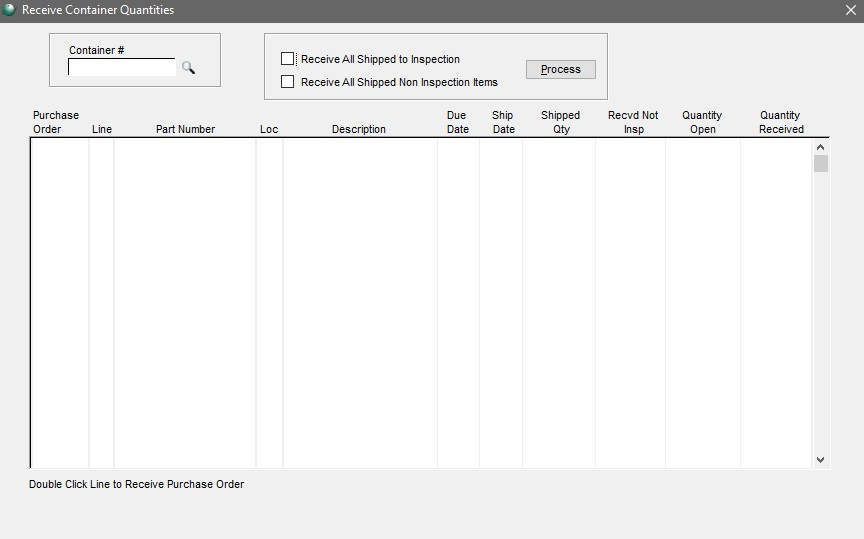Viewport: 864px width, 539px height.
Task: Click the Purchase Order column header
Action: pos(56,122)
